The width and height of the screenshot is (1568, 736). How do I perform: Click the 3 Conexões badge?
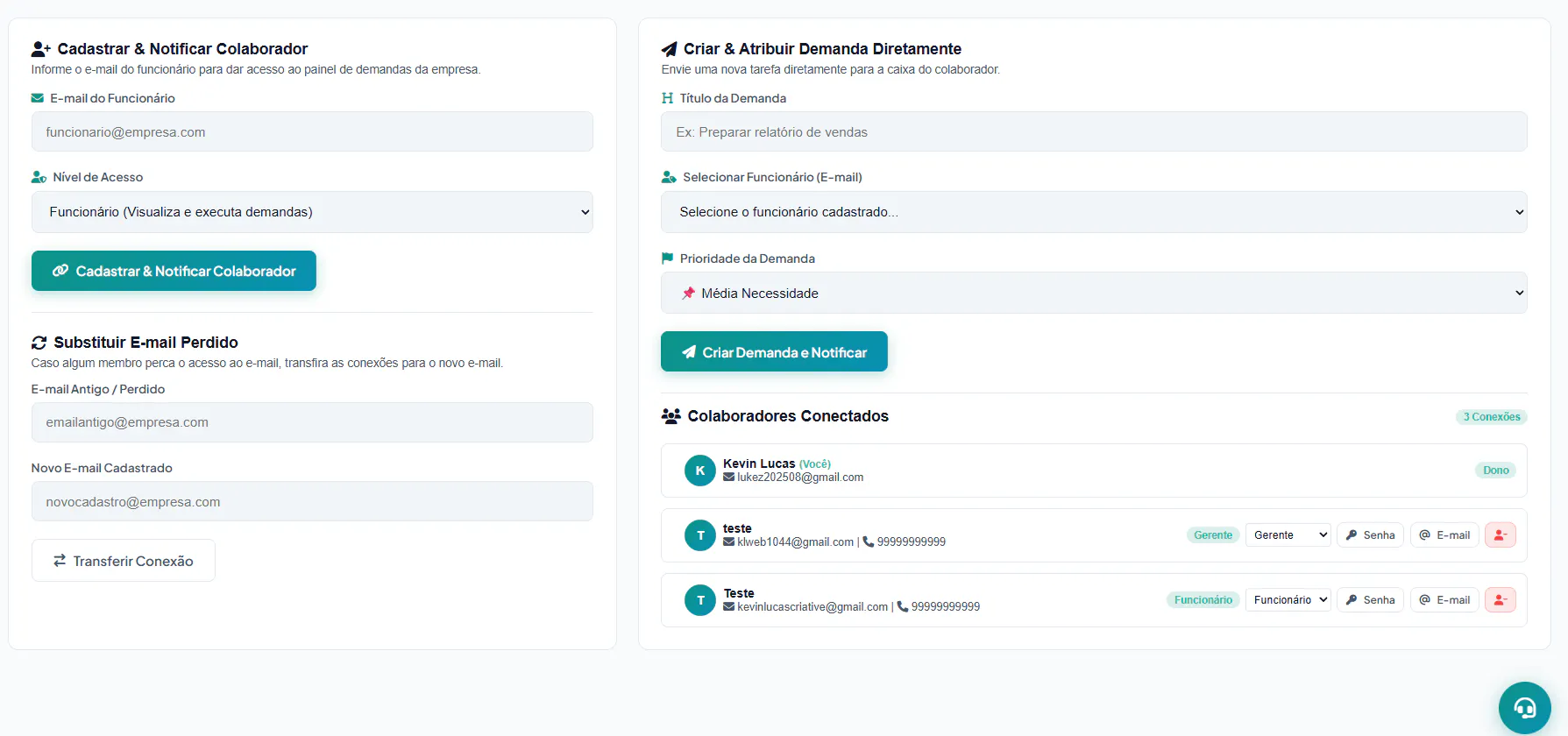coord(1491,417)
